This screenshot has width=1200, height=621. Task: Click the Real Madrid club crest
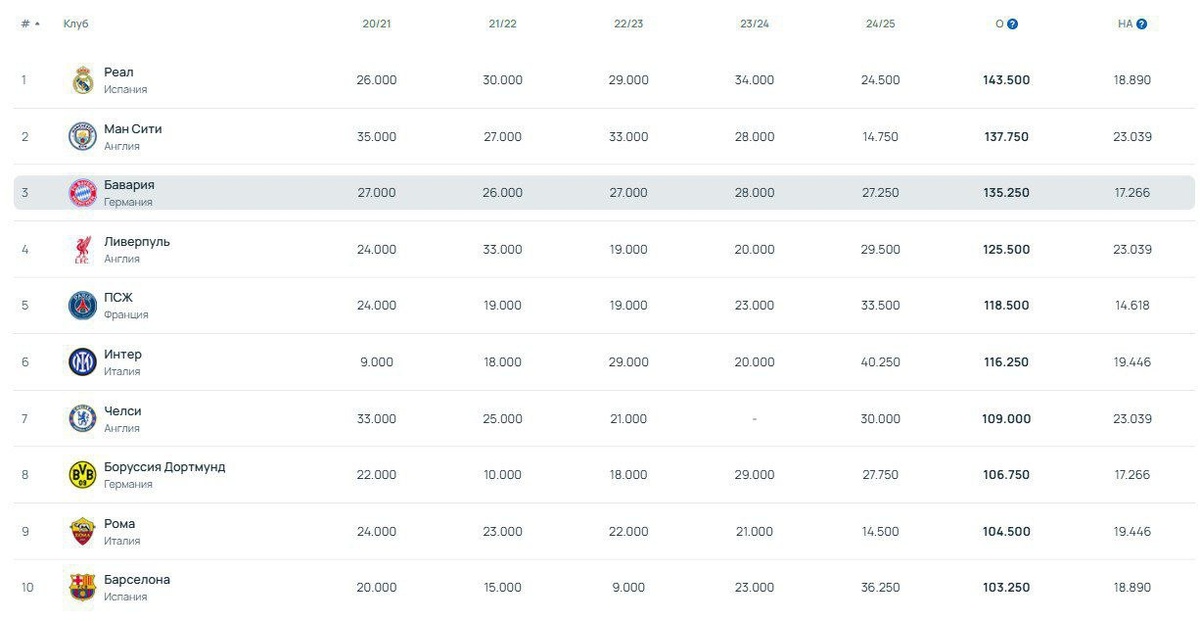[82, 80]
